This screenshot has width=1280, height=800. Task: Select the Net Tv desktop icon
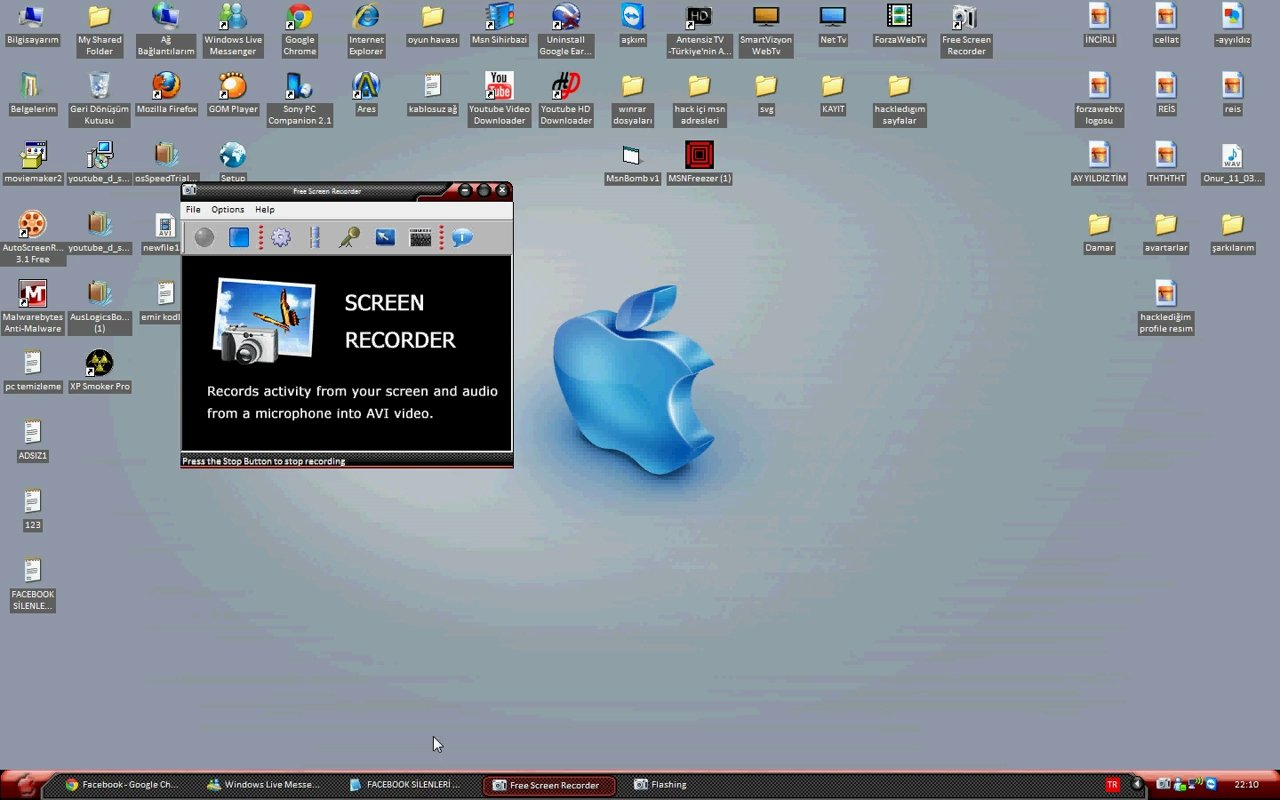pos(832,25)
